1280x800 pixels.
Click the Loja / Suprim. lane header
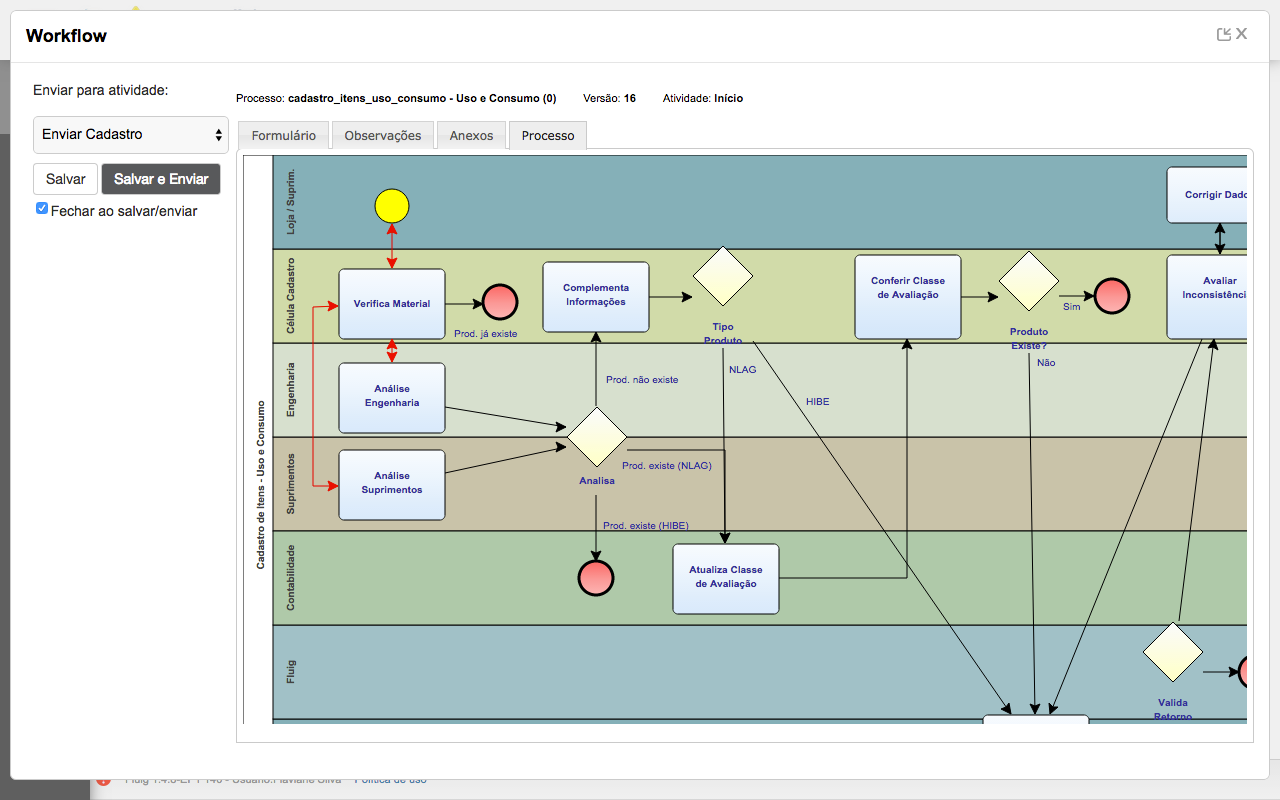[x=291, y=202]
